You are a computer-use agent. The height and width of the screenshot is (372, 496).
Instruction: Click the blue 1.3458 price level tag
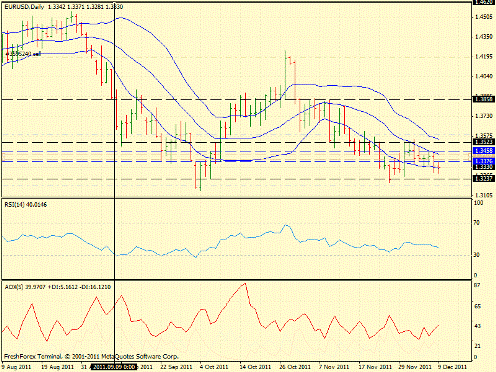pos(484,151)
